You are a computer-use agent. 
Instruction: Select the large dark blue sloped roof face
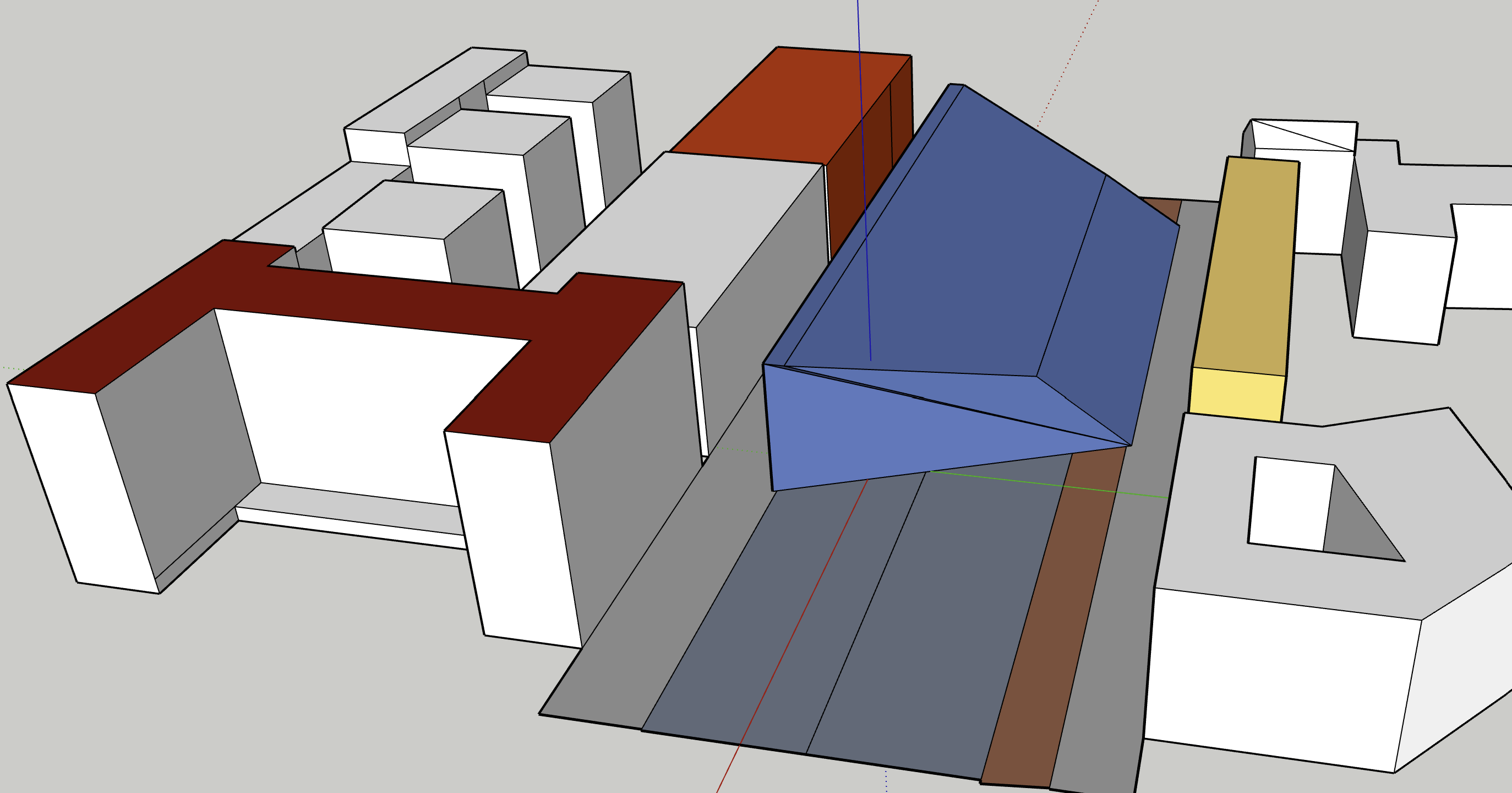click(x=963, y=247)
